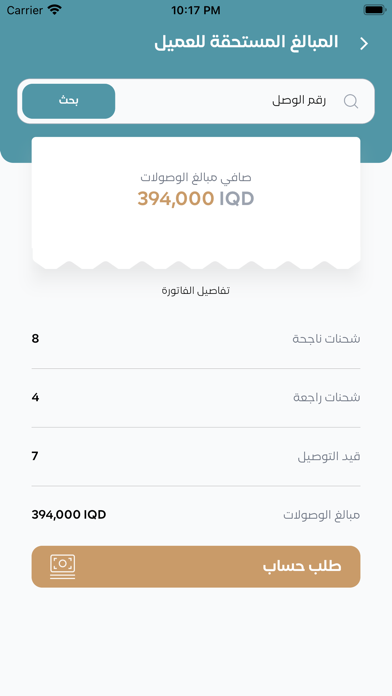Click the بحث search button
Screen dimensions: 392x696
[69, 101]
